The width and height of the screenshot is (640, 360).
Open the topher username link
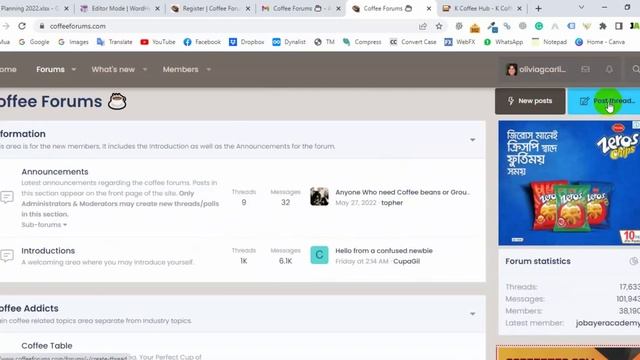click(392, 203)
